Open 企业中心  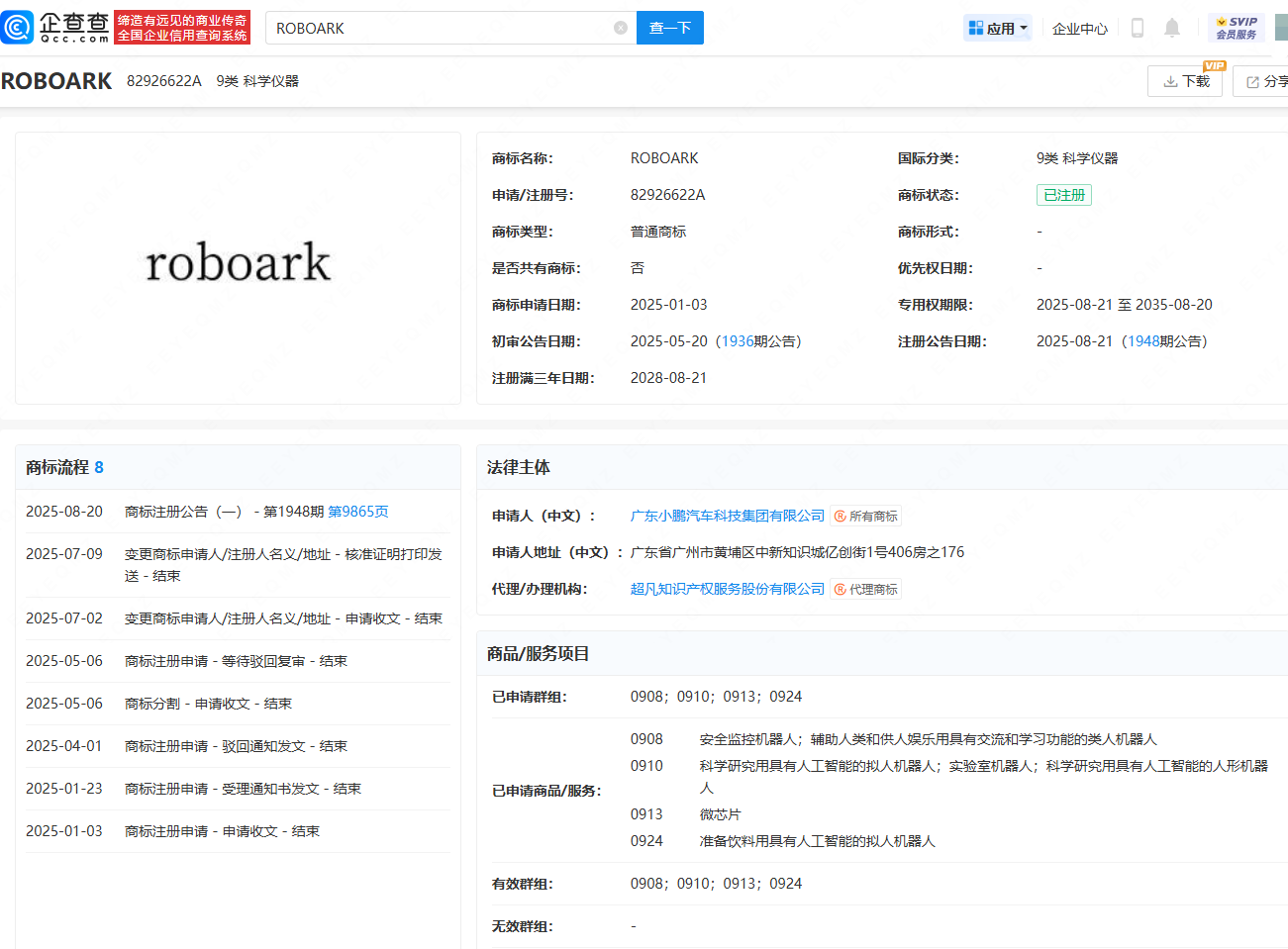coord(1080,29)
